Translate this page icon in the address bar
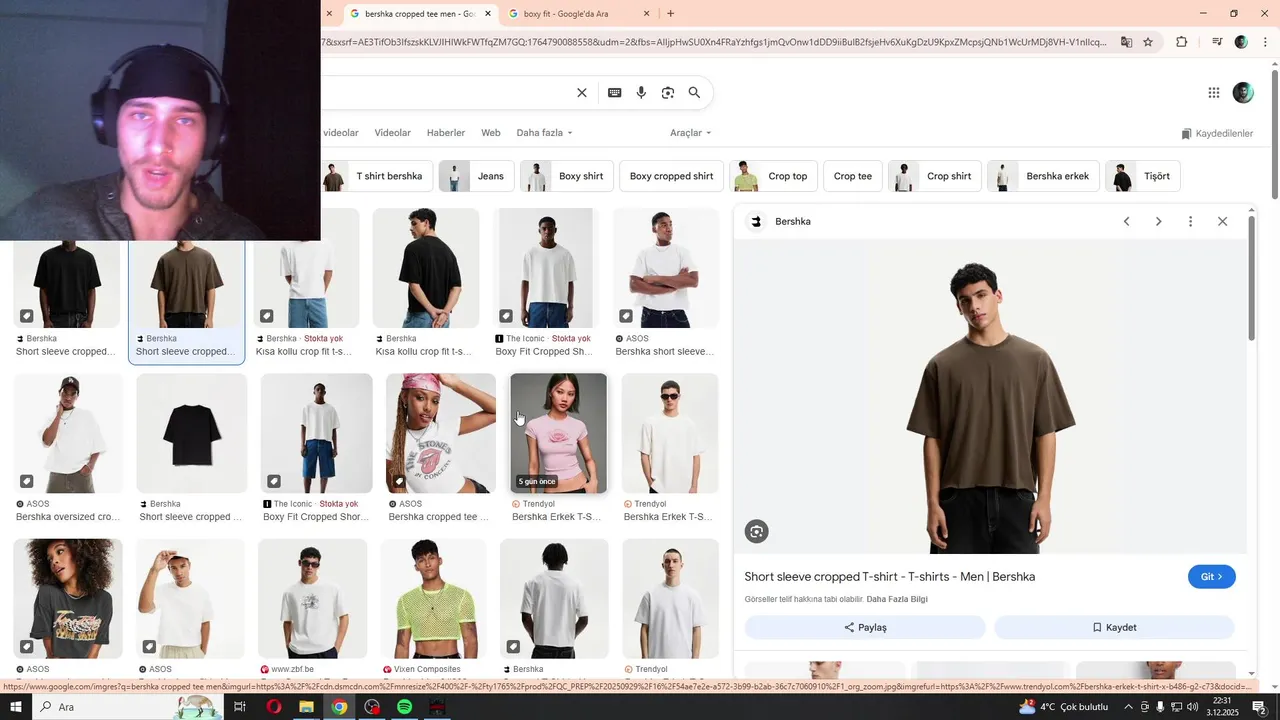 (x=1126, y=42)
